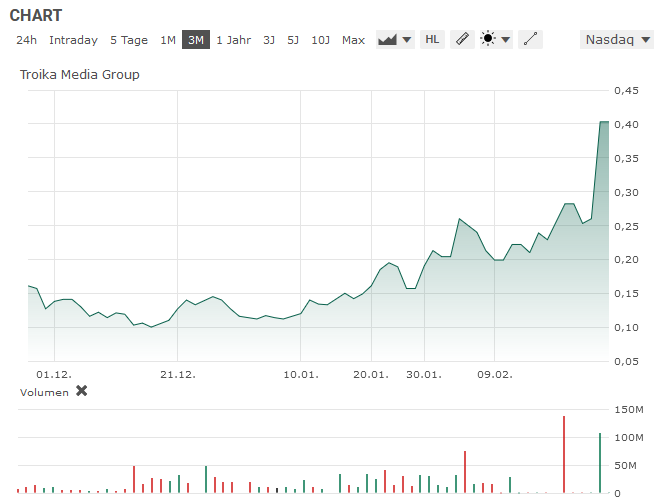Open the brightness theme dropdown

tap(495, 40)
